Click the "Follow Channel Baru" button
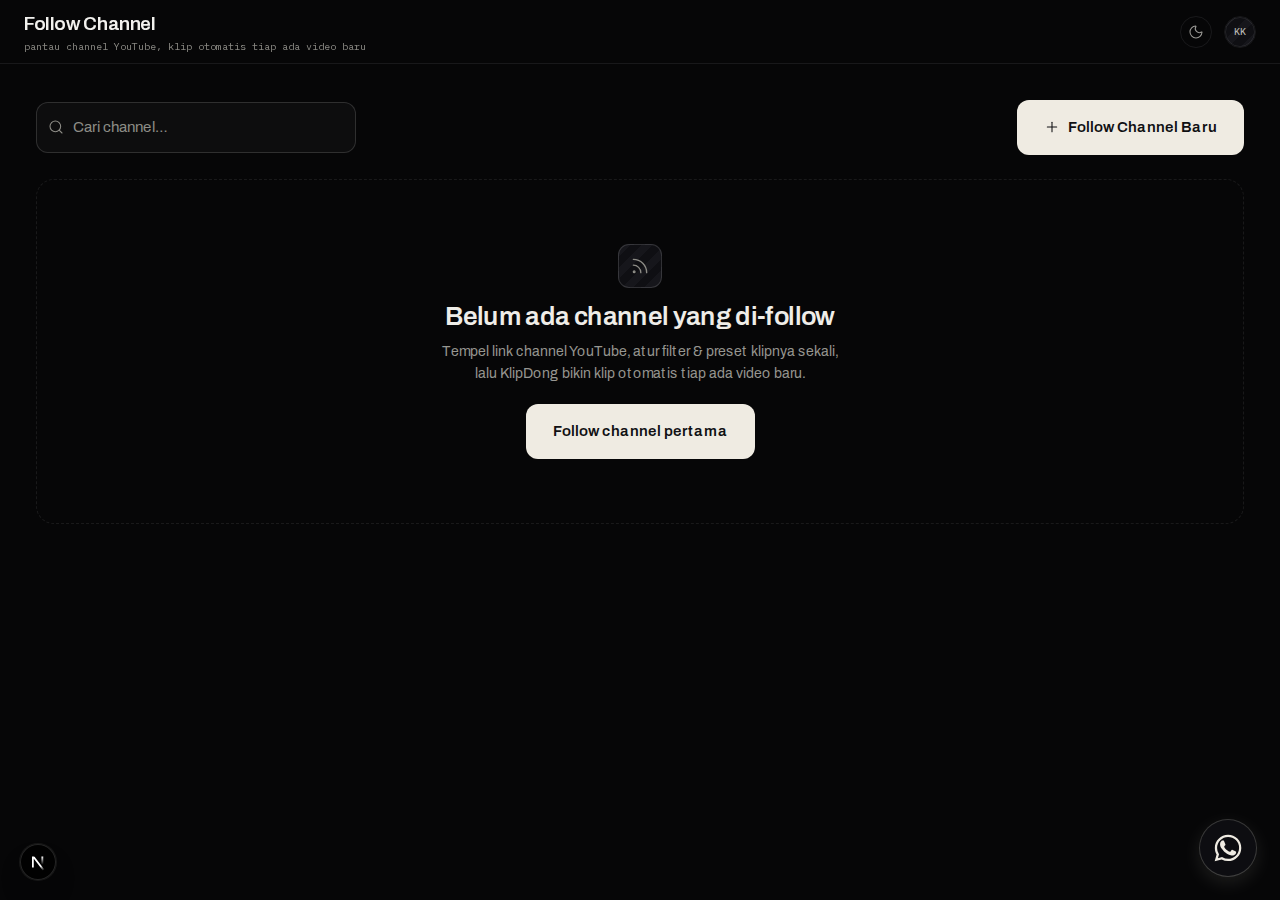1280x900 pixels. pyautogui.click(x=1130, y=127)
